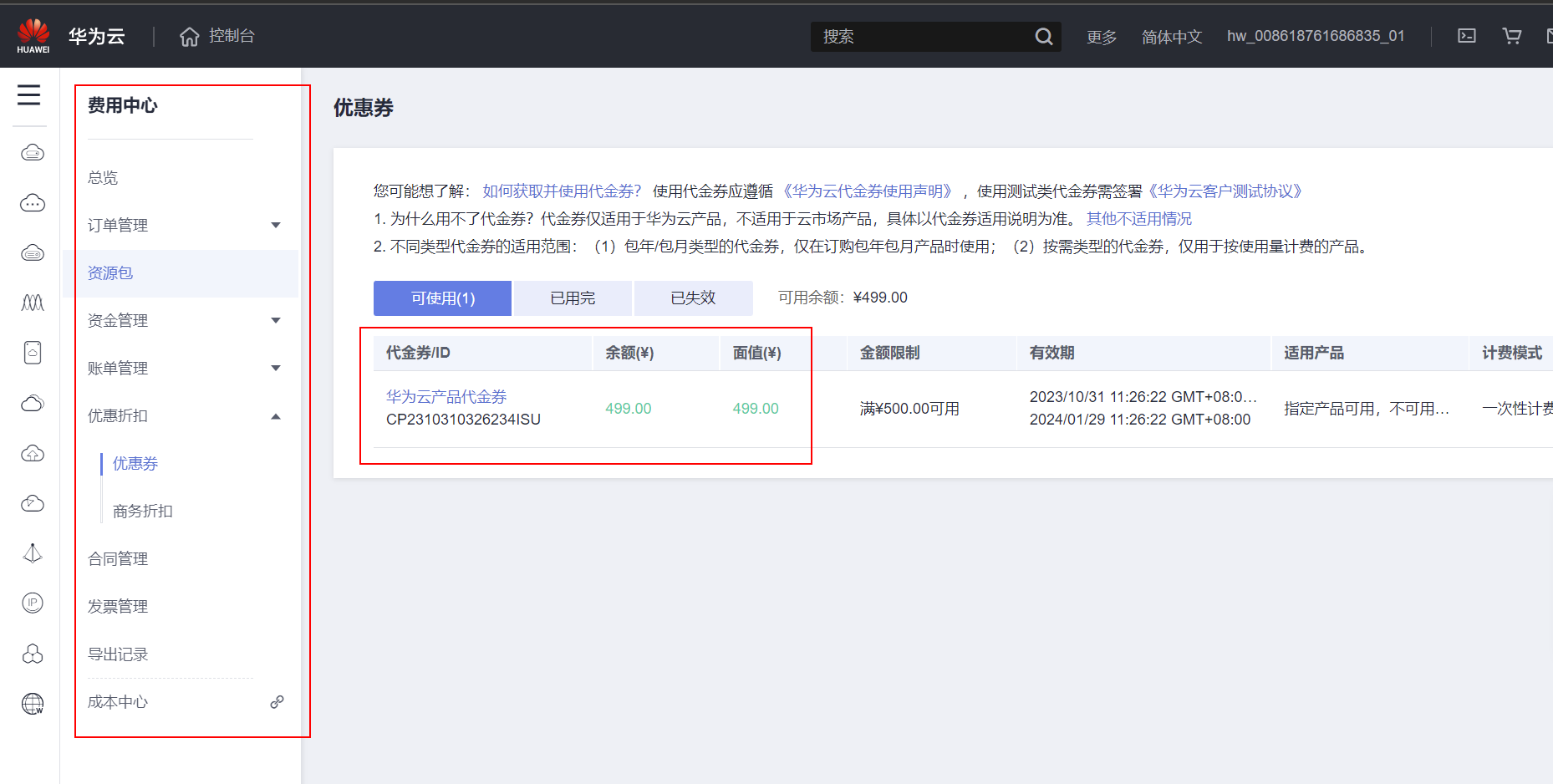Click the 499.00 value under 面值(¥)
The height and width of the screenshot is (784, 1553).
pyautogui.click(x=756, y=409)
